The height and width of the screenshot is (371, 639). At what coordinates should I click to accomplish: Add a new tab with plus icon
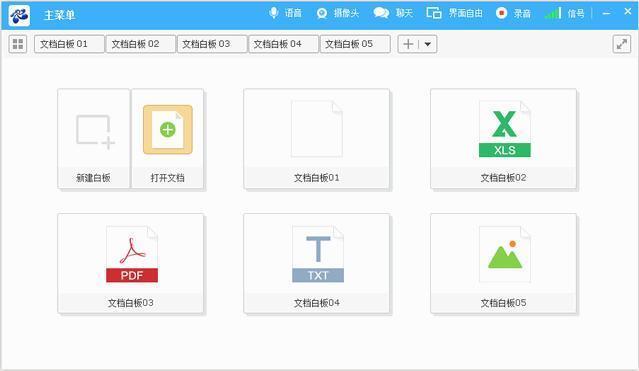pyautogui.click(x=408, y=44)
